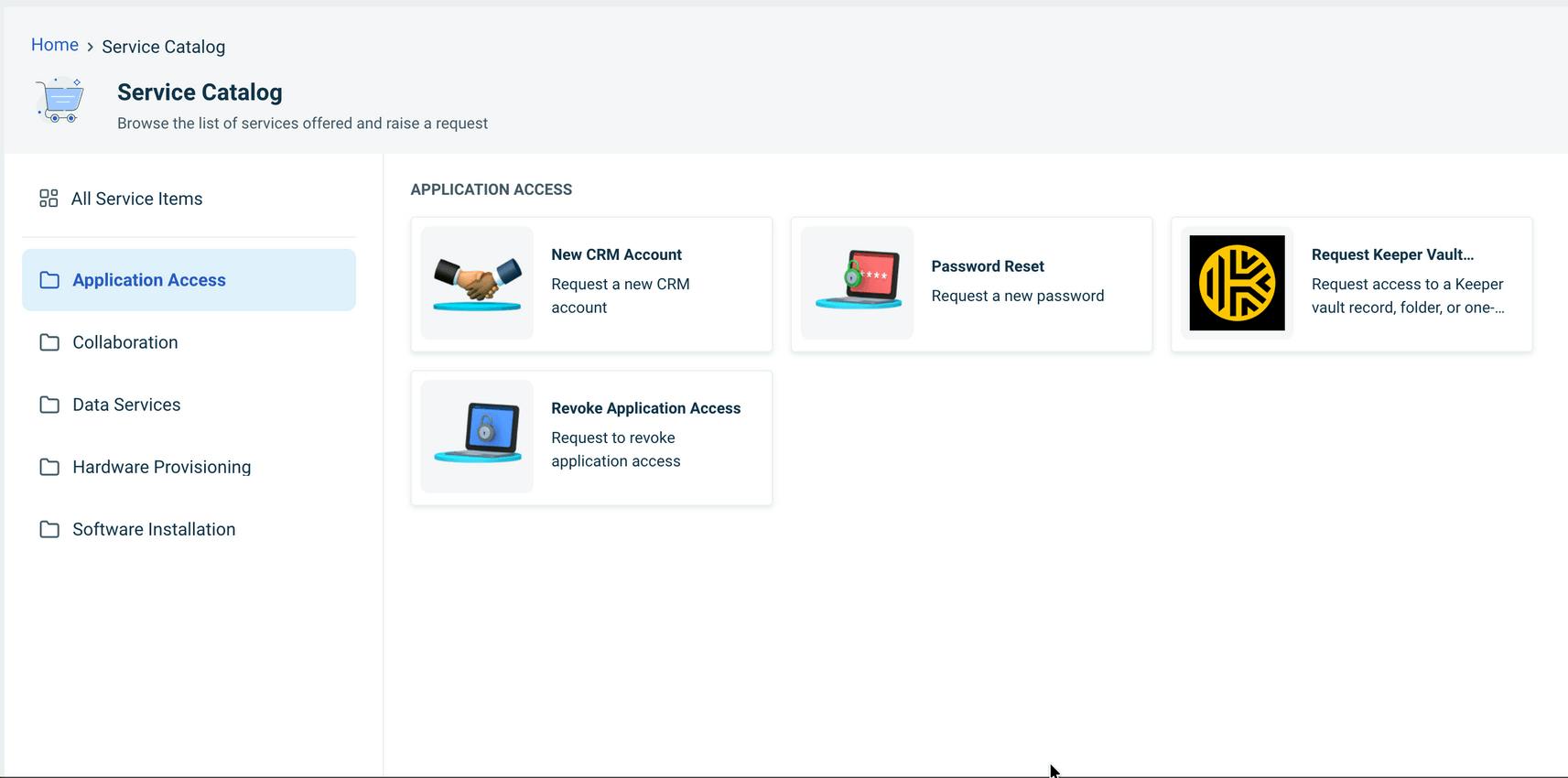The width and height of the screenshot is (1568, 778).
Task: Click the Password Reset laptop lock image
Action: [857, 283]
